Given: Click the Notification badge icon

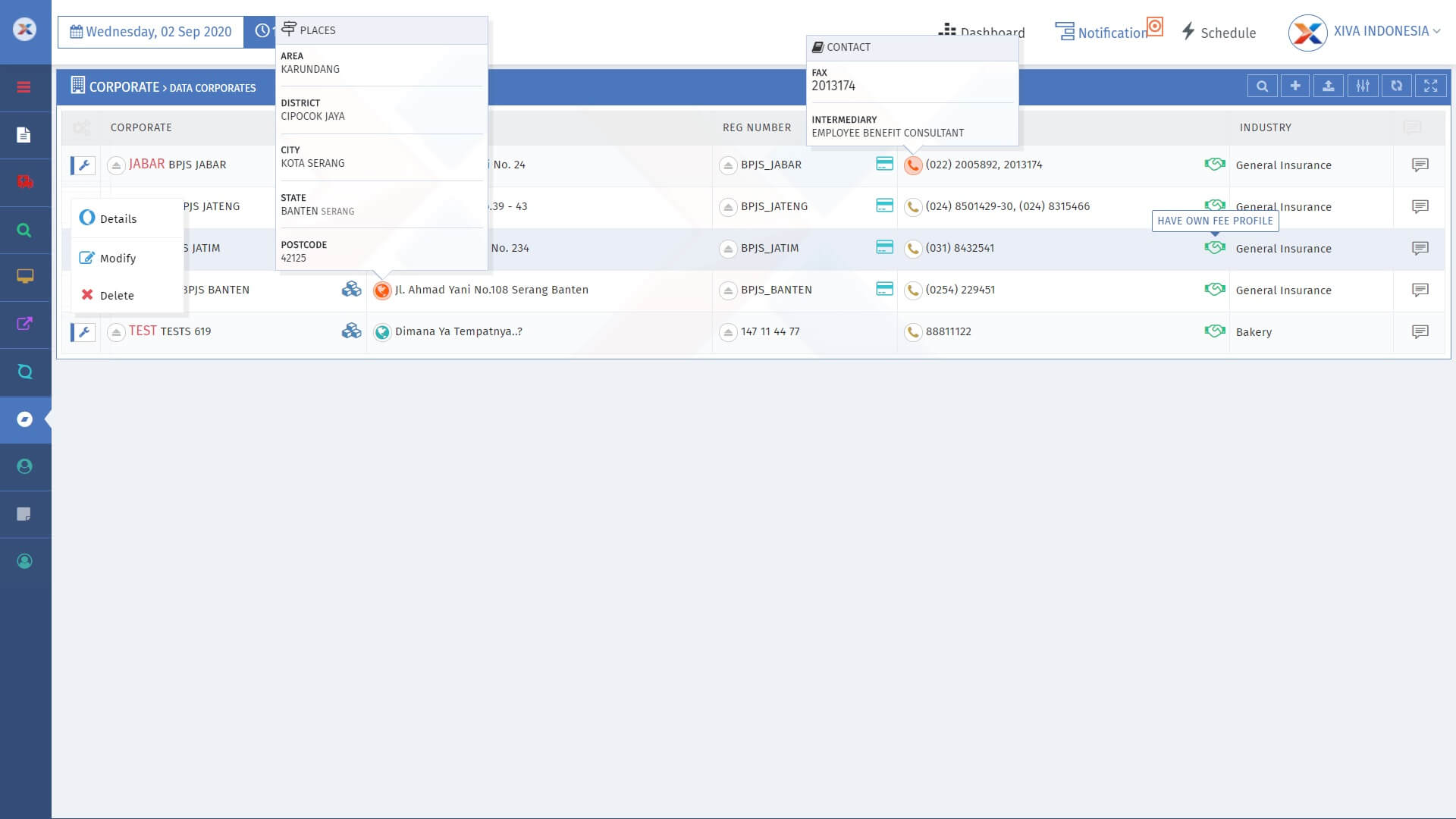Looking at the screenshot, I should pos(1154,27).
